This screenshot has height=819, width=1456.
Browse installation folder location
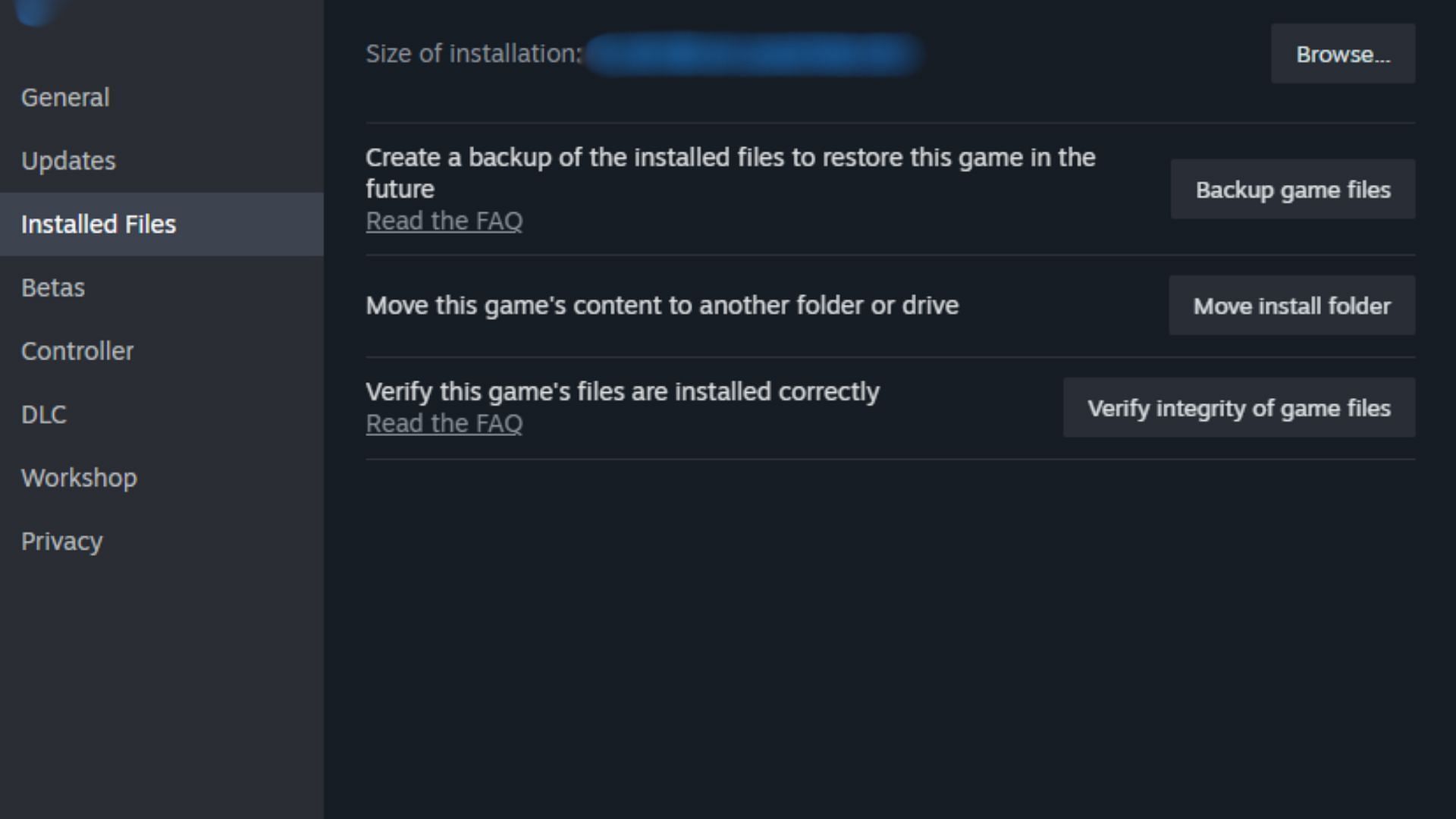click(x=1342, y=53)
